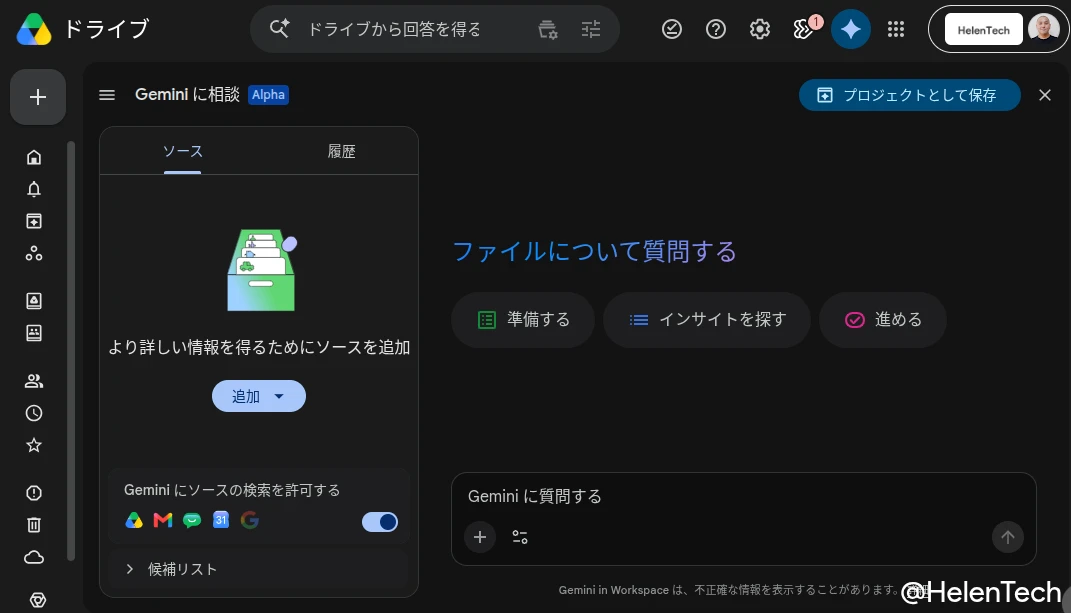The image size is (1071, 613).
Task: Open Trash bin icon in sidebar
Action: point(34,525)
